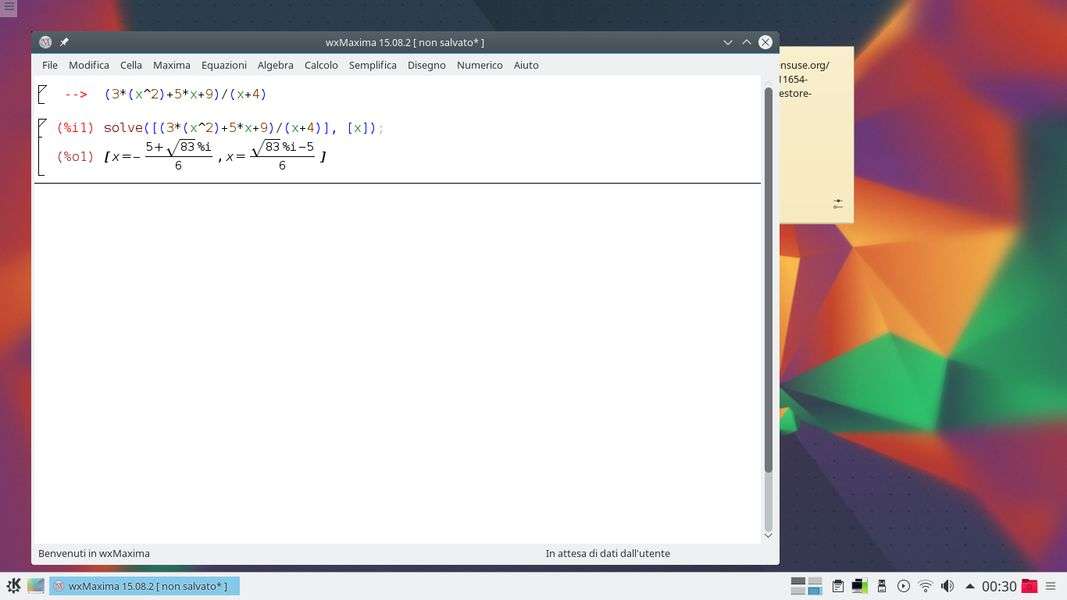Click the sticky note text on desktop
This screenshot has width=1067, height=600.
click(804, 79)
